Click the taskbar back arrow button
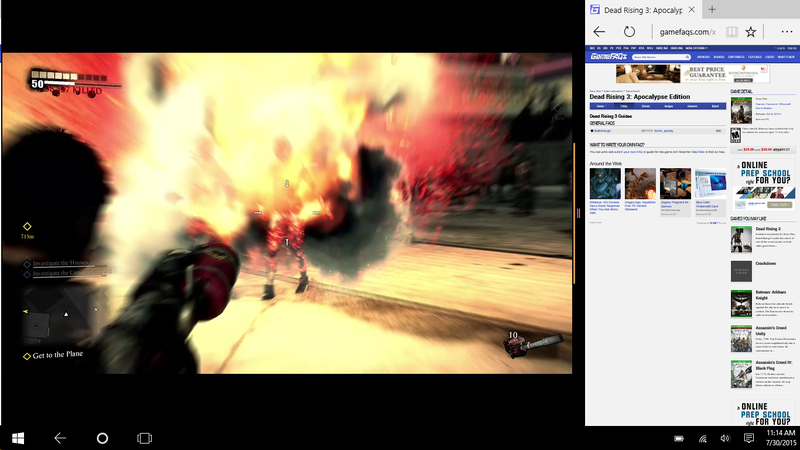The width and height of the screenshot is (800, 450). (x=60, y=438)
